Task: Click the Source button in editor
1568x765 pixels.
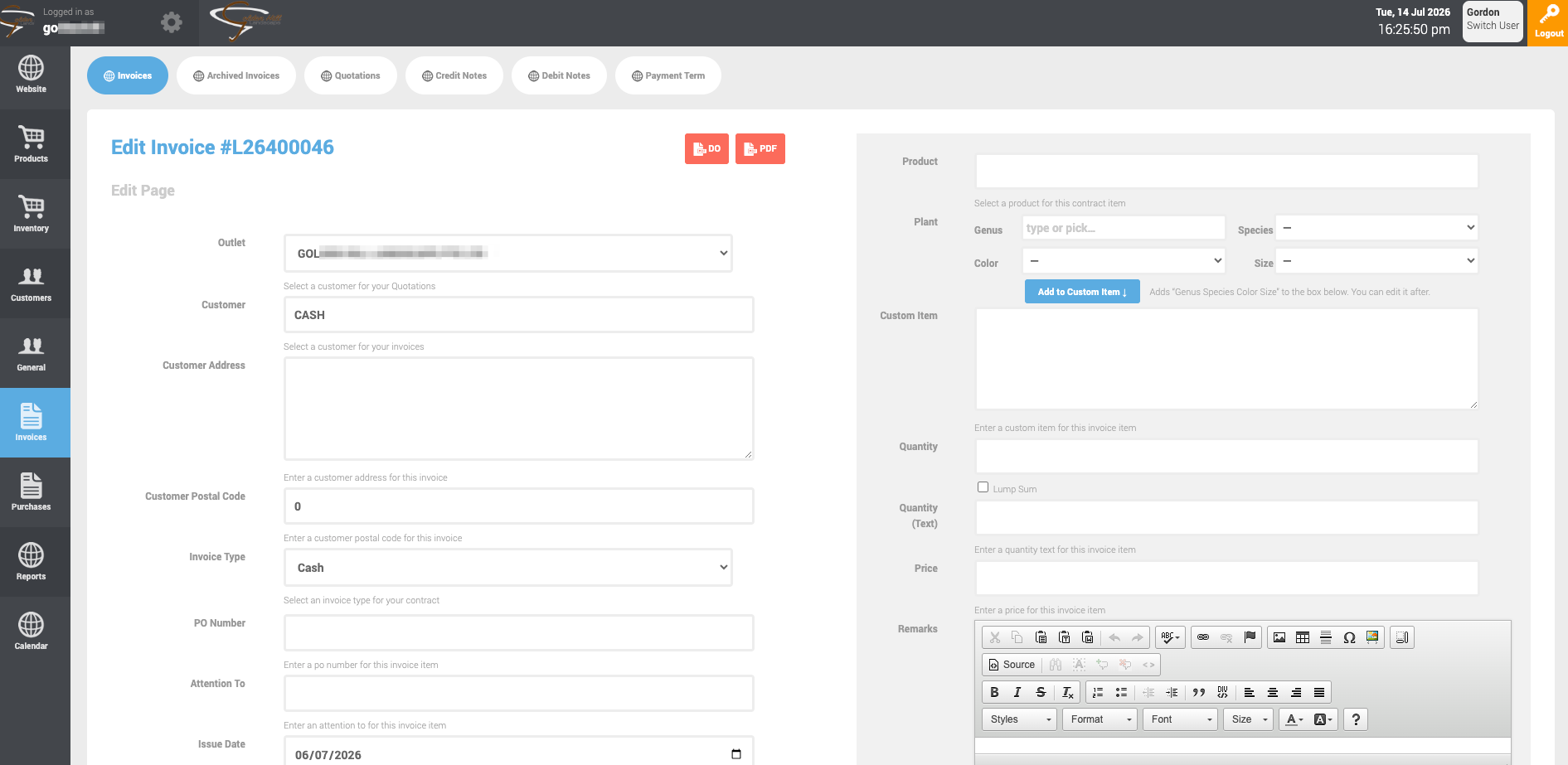Action: (x=1012, y=665)
